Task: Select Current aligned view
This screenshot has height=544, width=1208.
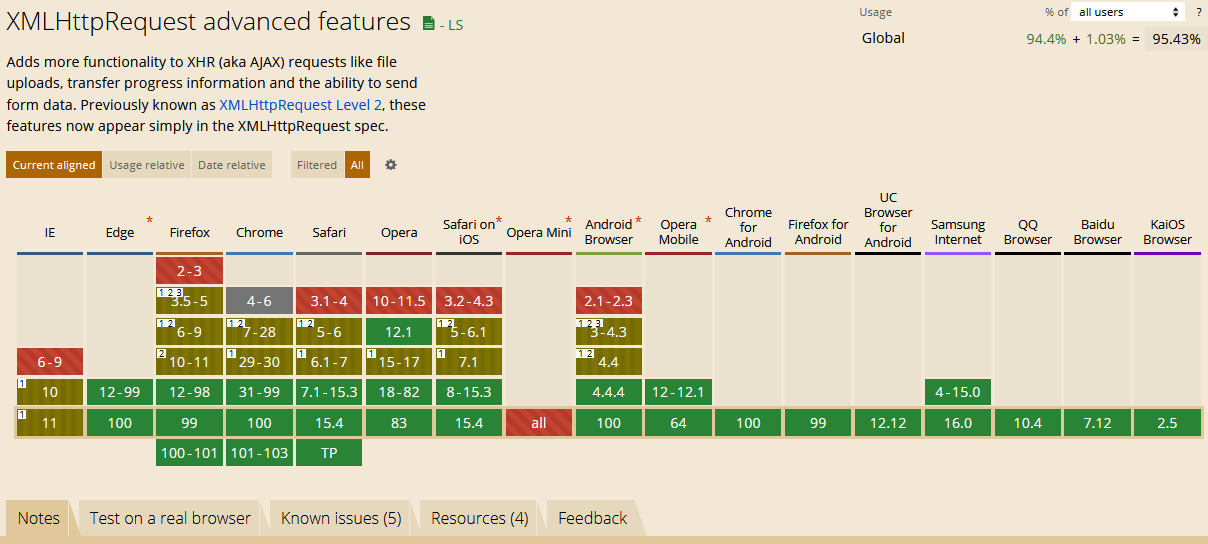Action: [x=54, y=165]
